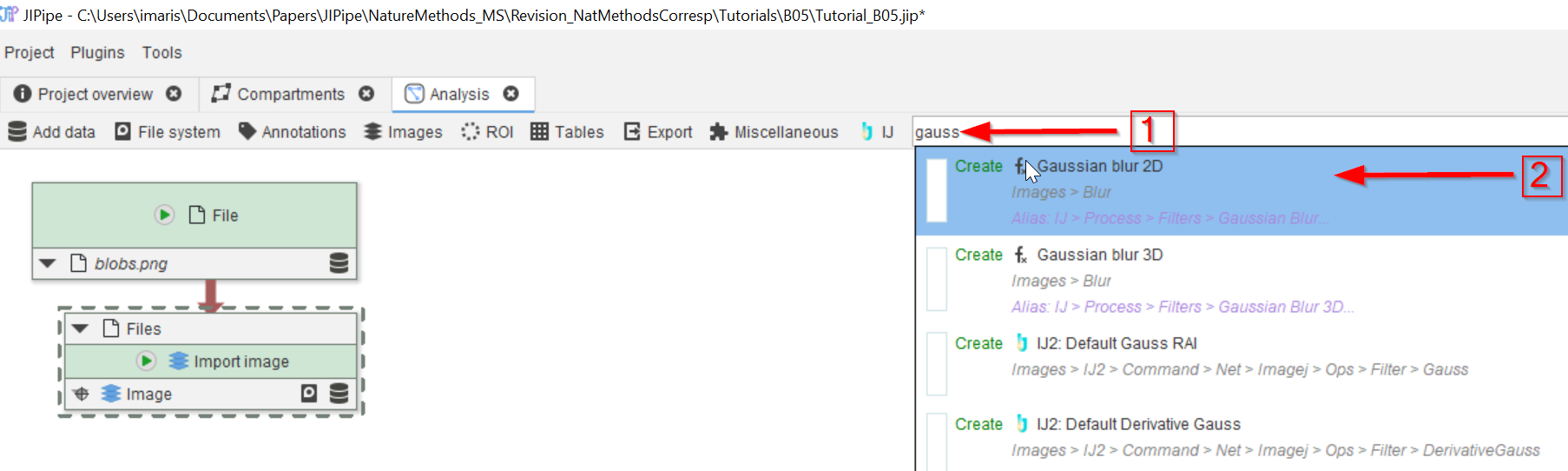Open the IJ toolbar menu
1568x471 pixels.
[877, 132]
